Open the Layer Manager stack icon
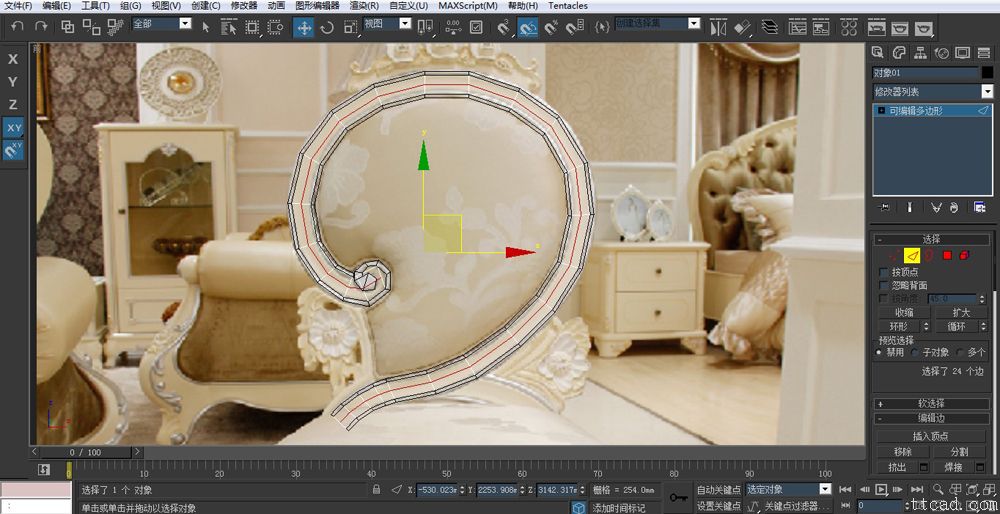 point(770,27)
